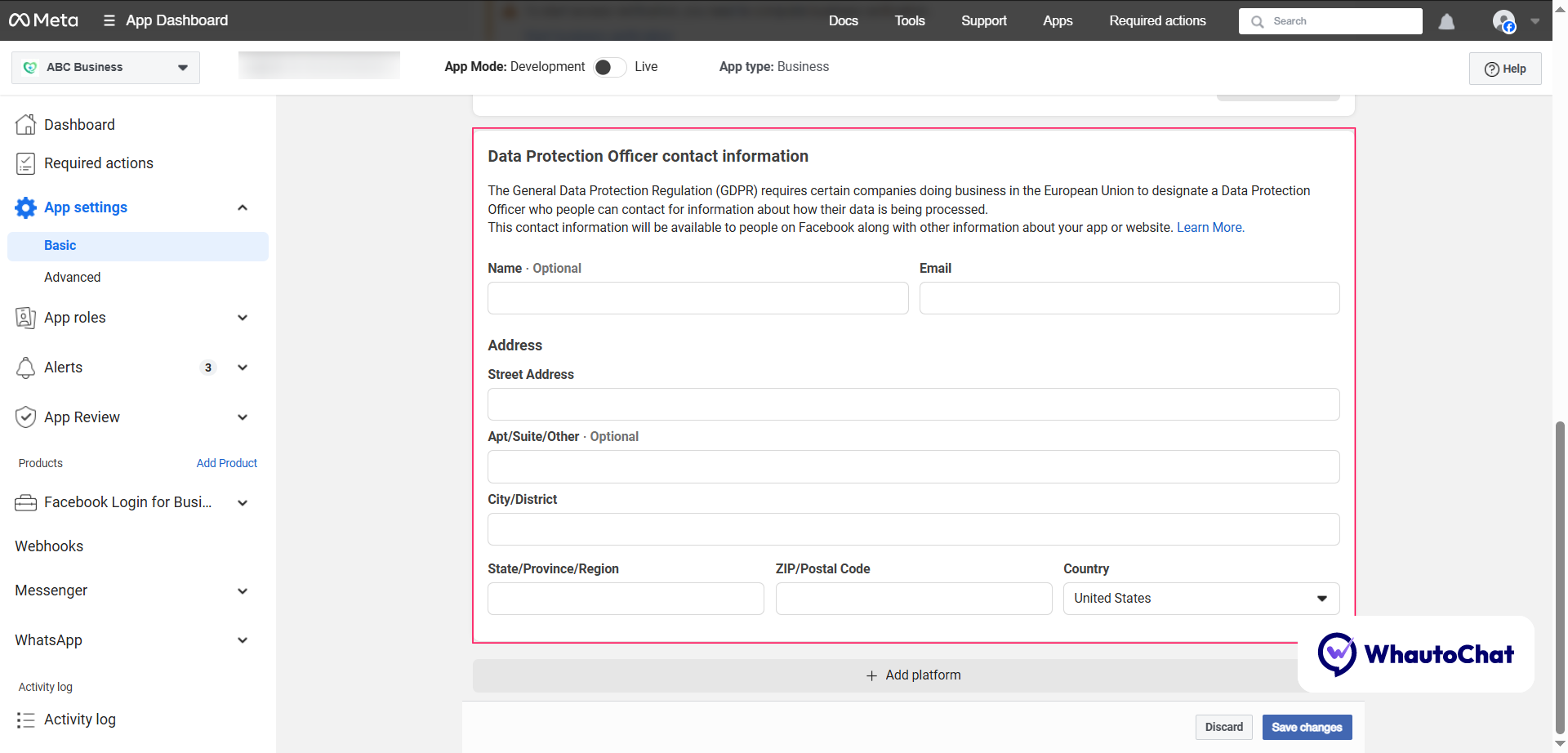1568x753 pixels.
Task: Select the App roles icon
Action: pos(25,318)
